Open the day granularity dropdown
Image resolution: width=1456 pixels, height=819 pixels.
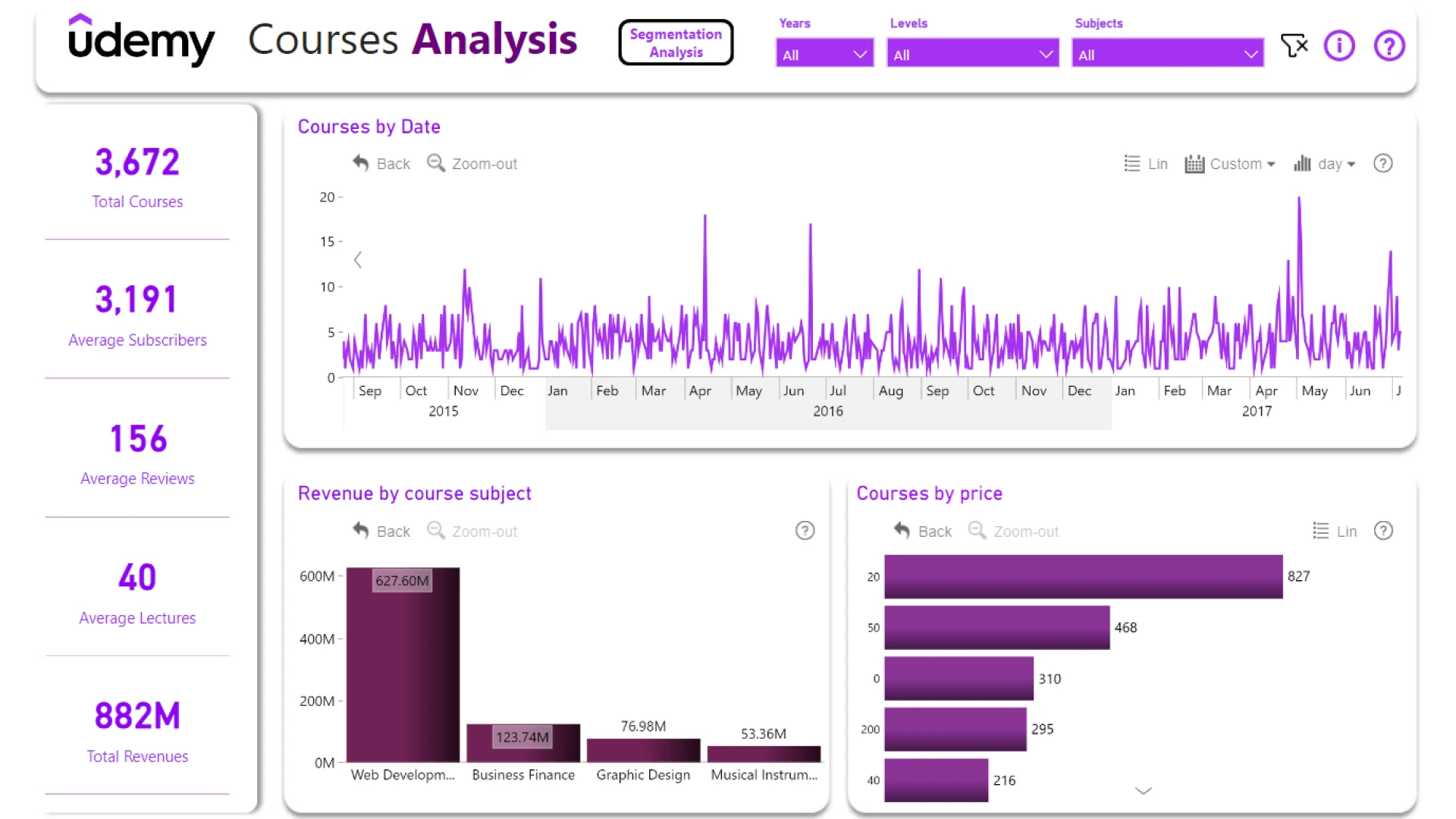coord(1325,164)
